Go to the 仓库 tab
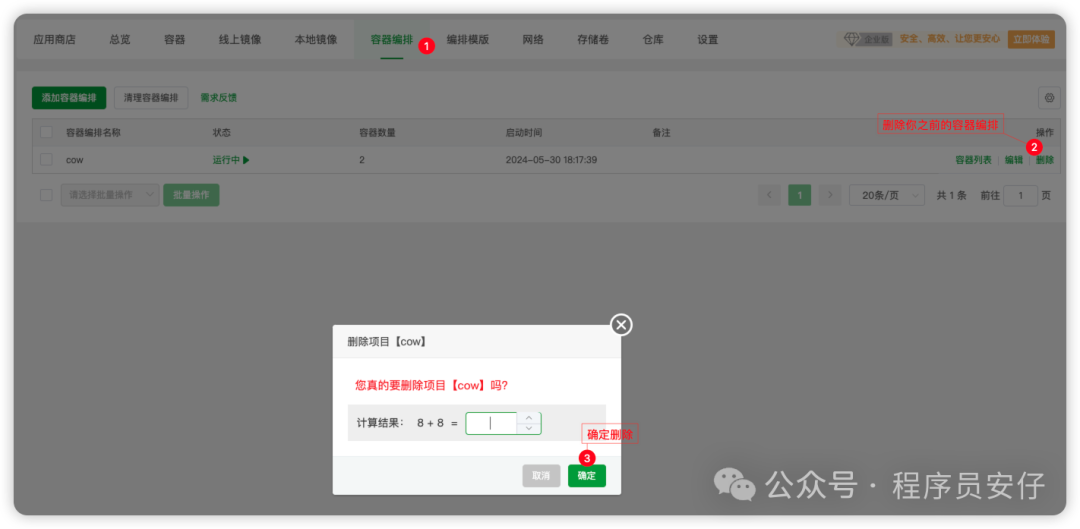The height and width of the screenshot is (529, 1080). [x=653, y=39]
